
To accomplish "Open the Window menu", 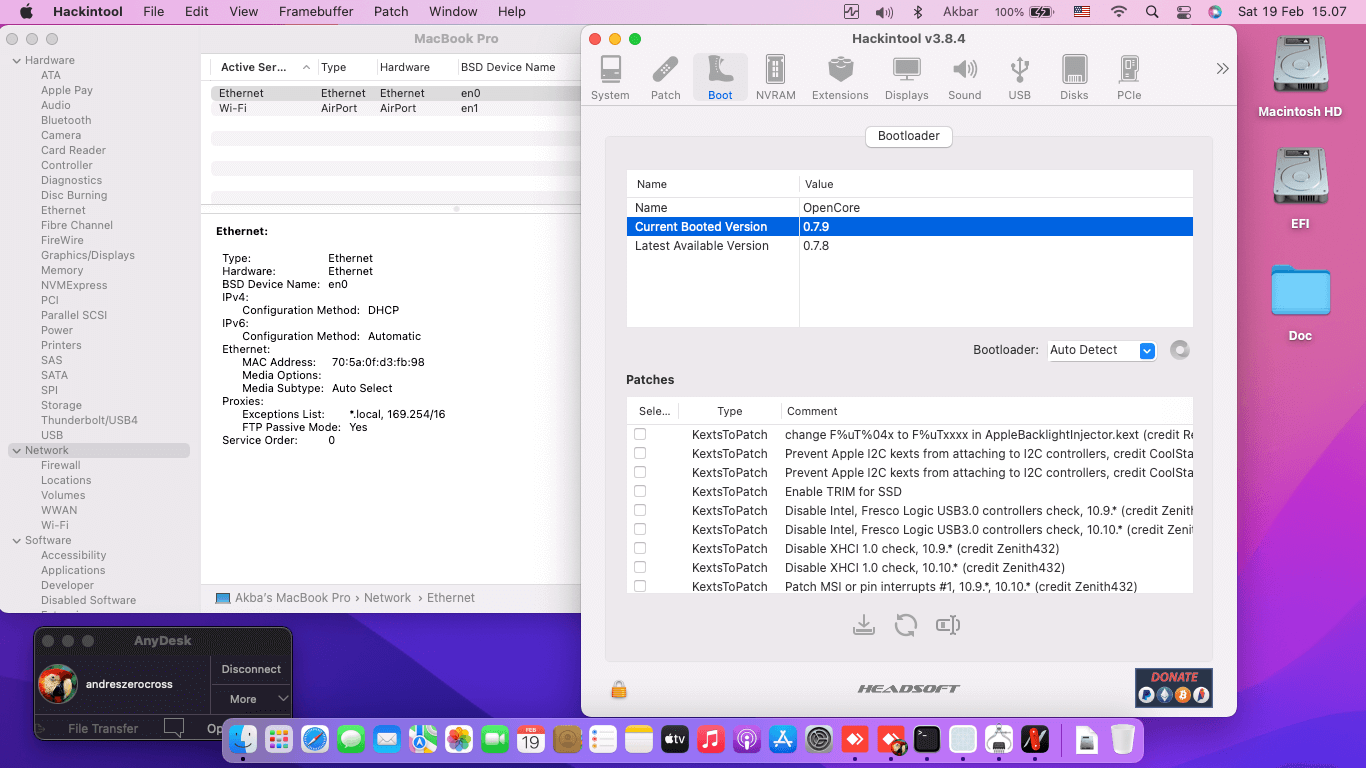I will point(453,12).
